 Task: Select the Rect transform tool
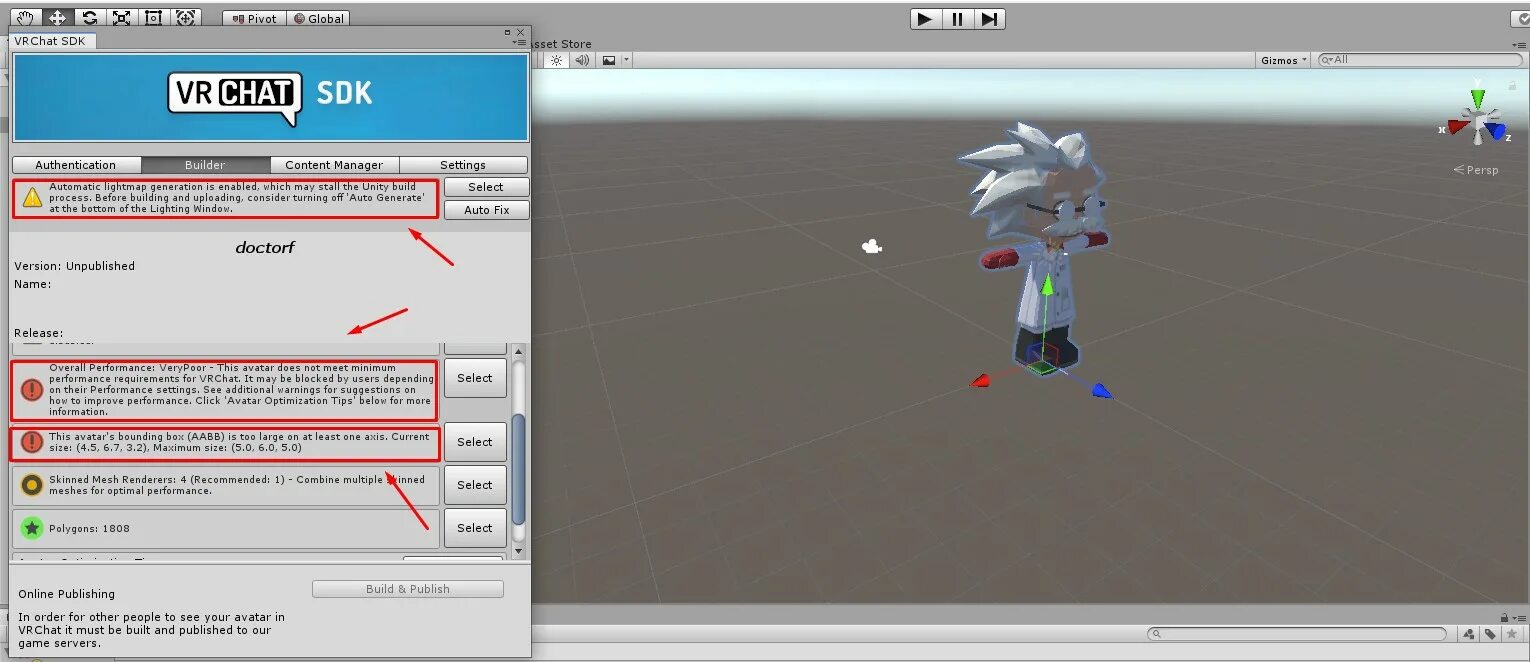coord(153,17)
